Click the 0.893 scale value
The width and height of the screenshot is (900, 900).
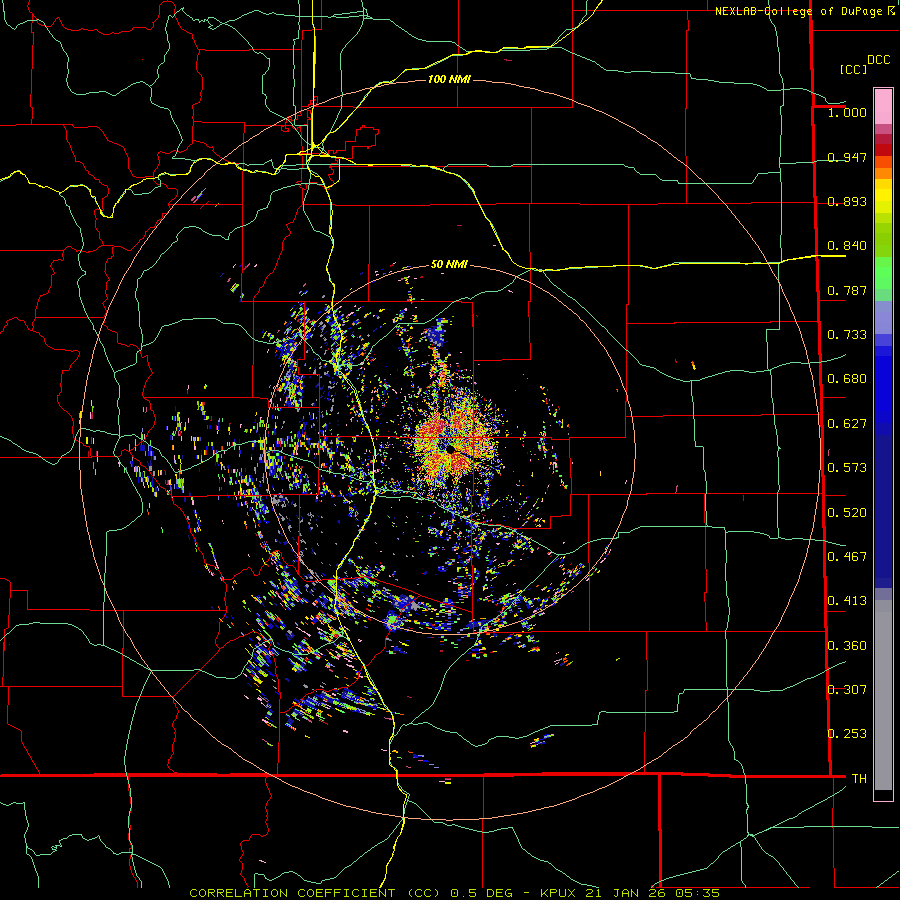(x=847, y=201)
